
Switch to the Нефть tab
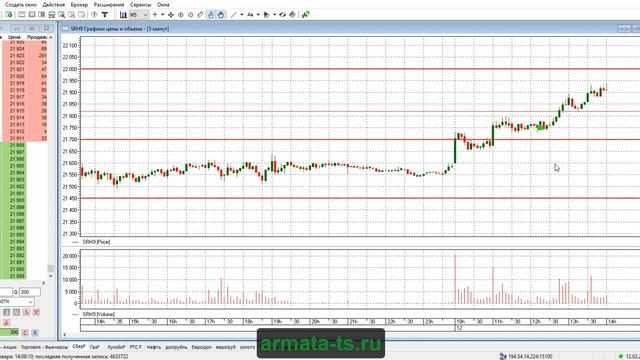[154, 347]
